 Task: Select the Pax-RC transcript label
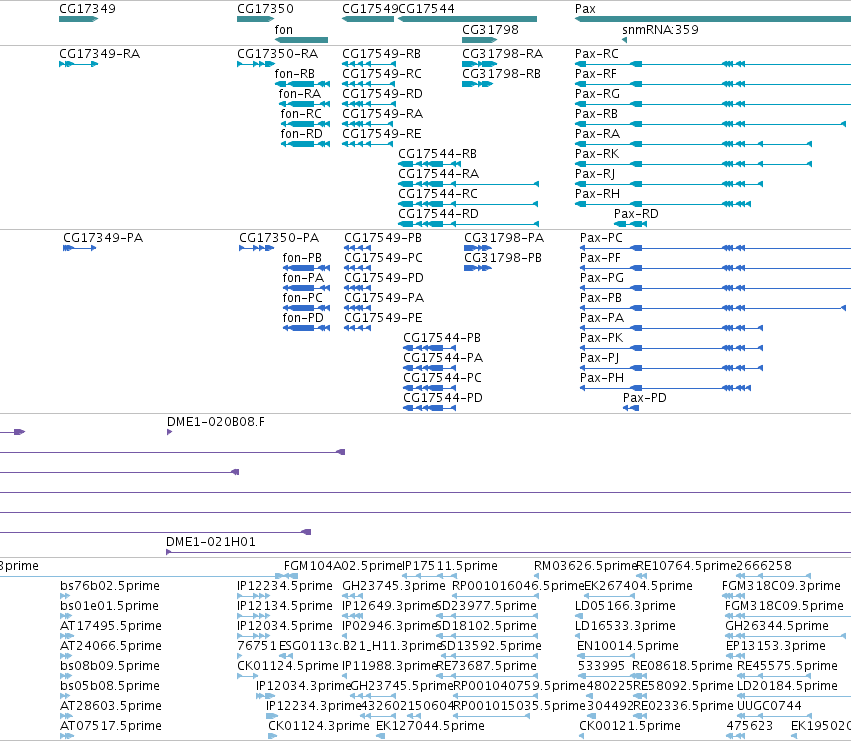pyautogui.click(x=597, y=54)
